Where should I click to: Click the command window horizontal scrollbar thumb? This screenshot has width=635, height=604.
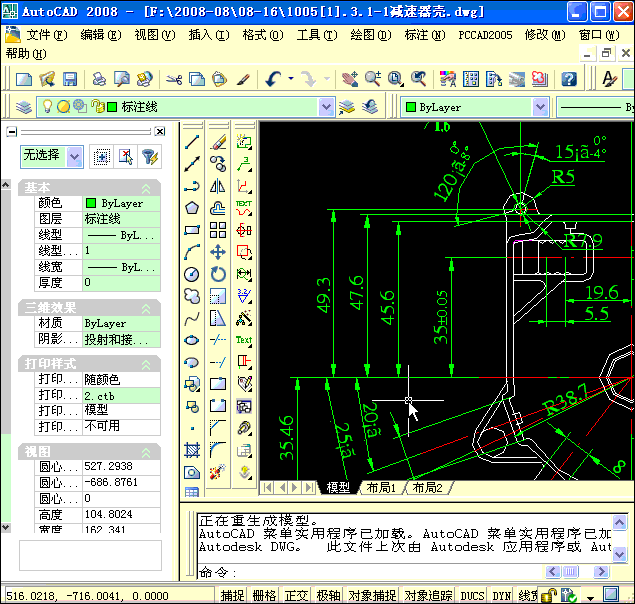570,572
